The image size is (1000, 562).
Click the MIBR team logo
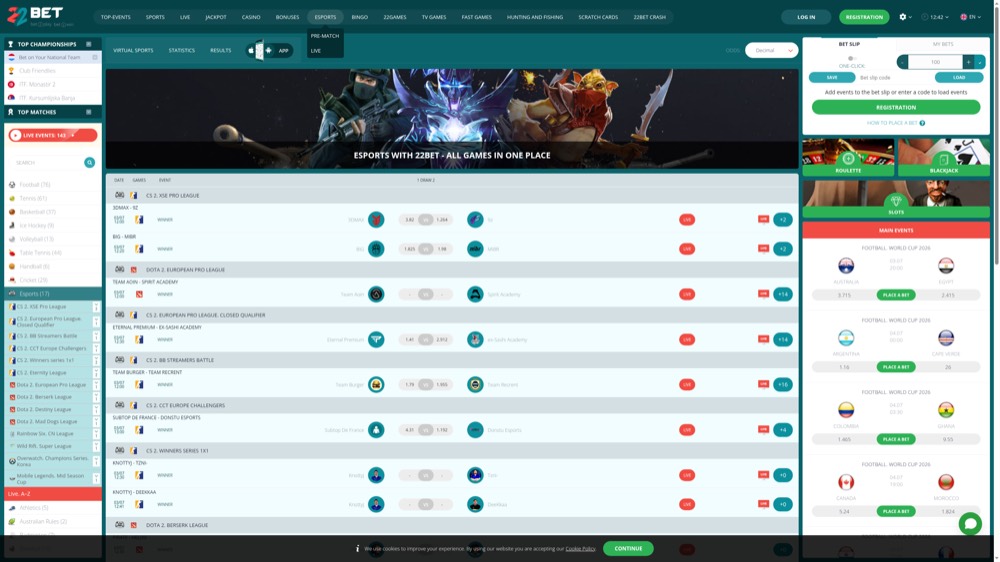(x=475, y=249)
